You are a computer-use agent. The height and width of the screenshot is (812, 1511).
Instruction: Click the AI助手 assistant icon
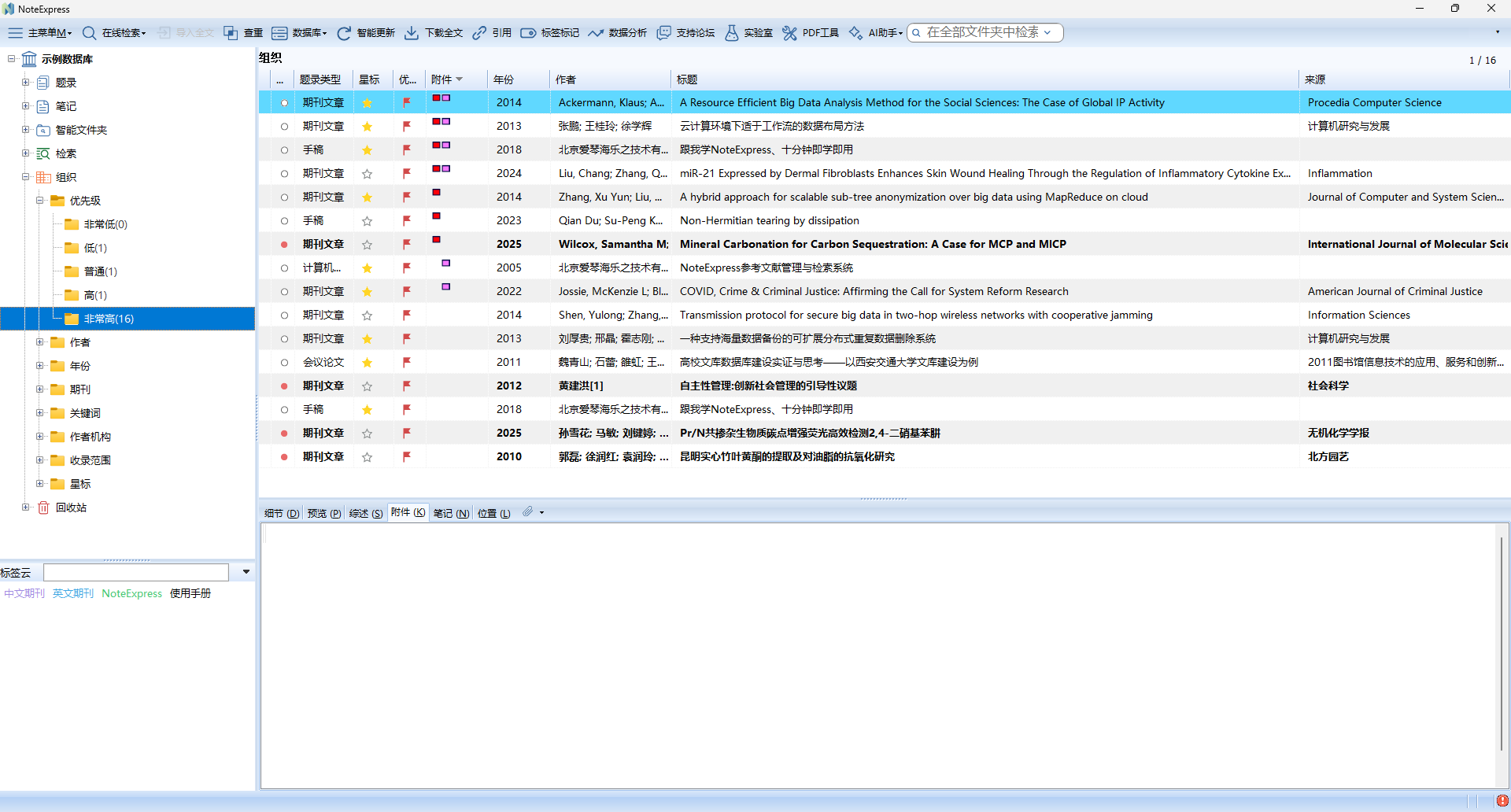click(x=855, y=33)
